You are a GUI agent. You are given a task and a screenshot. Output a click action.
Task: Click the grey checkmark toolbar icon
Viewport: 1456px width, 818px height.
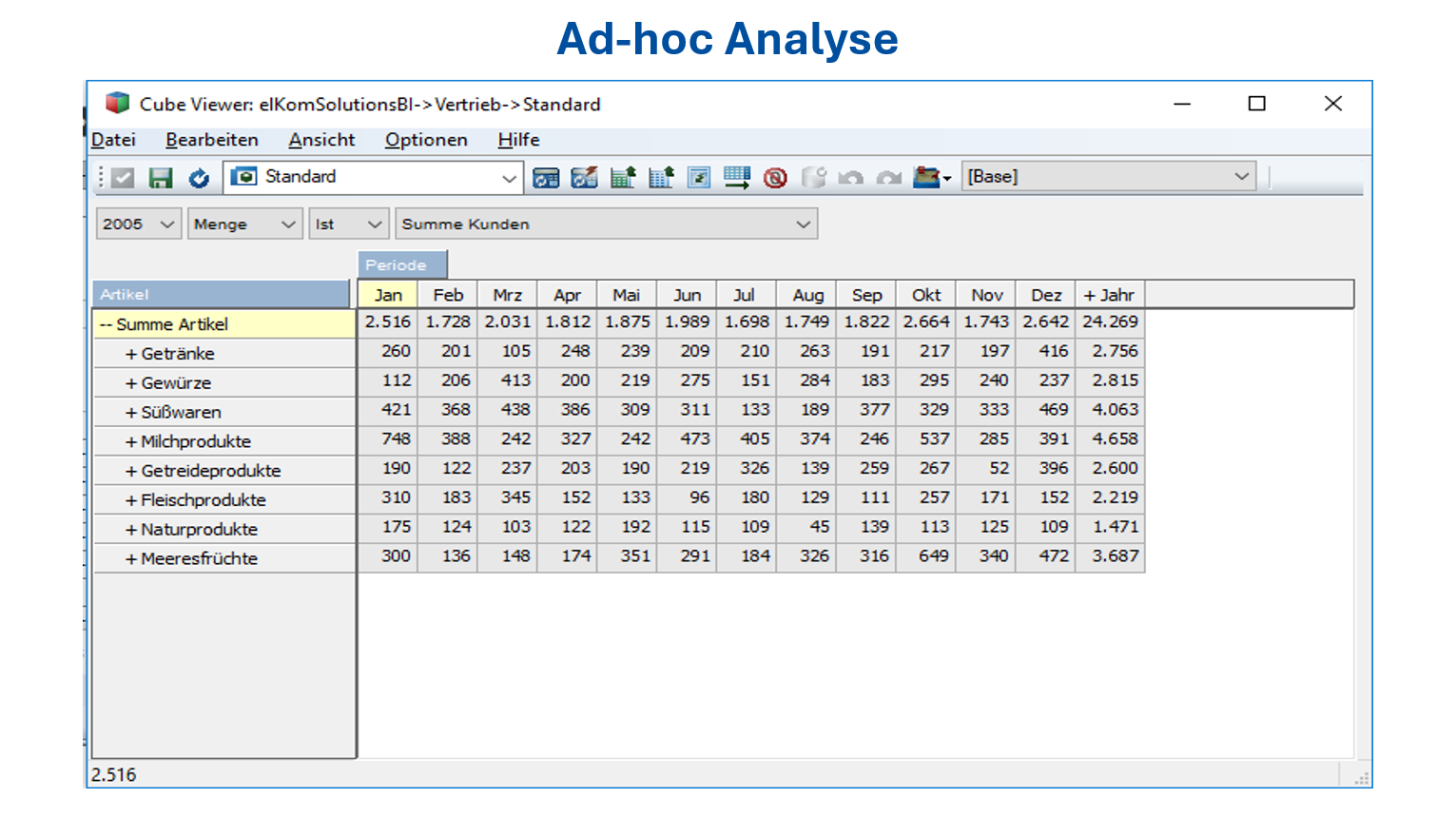[x=123, y=178]
